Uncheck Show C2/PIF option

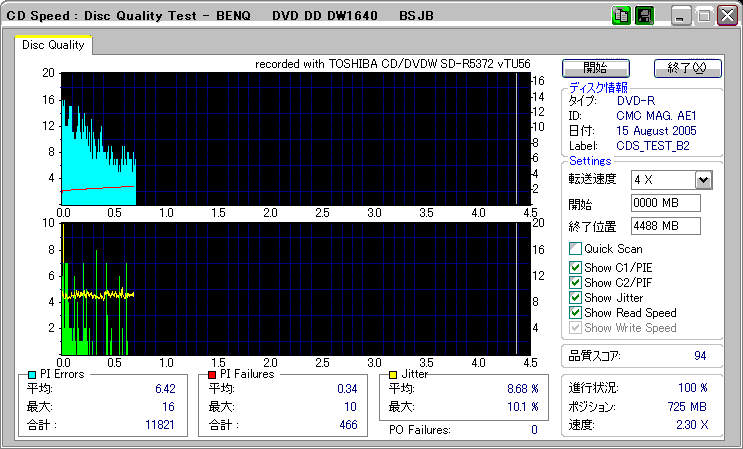(x=575, y=283)
